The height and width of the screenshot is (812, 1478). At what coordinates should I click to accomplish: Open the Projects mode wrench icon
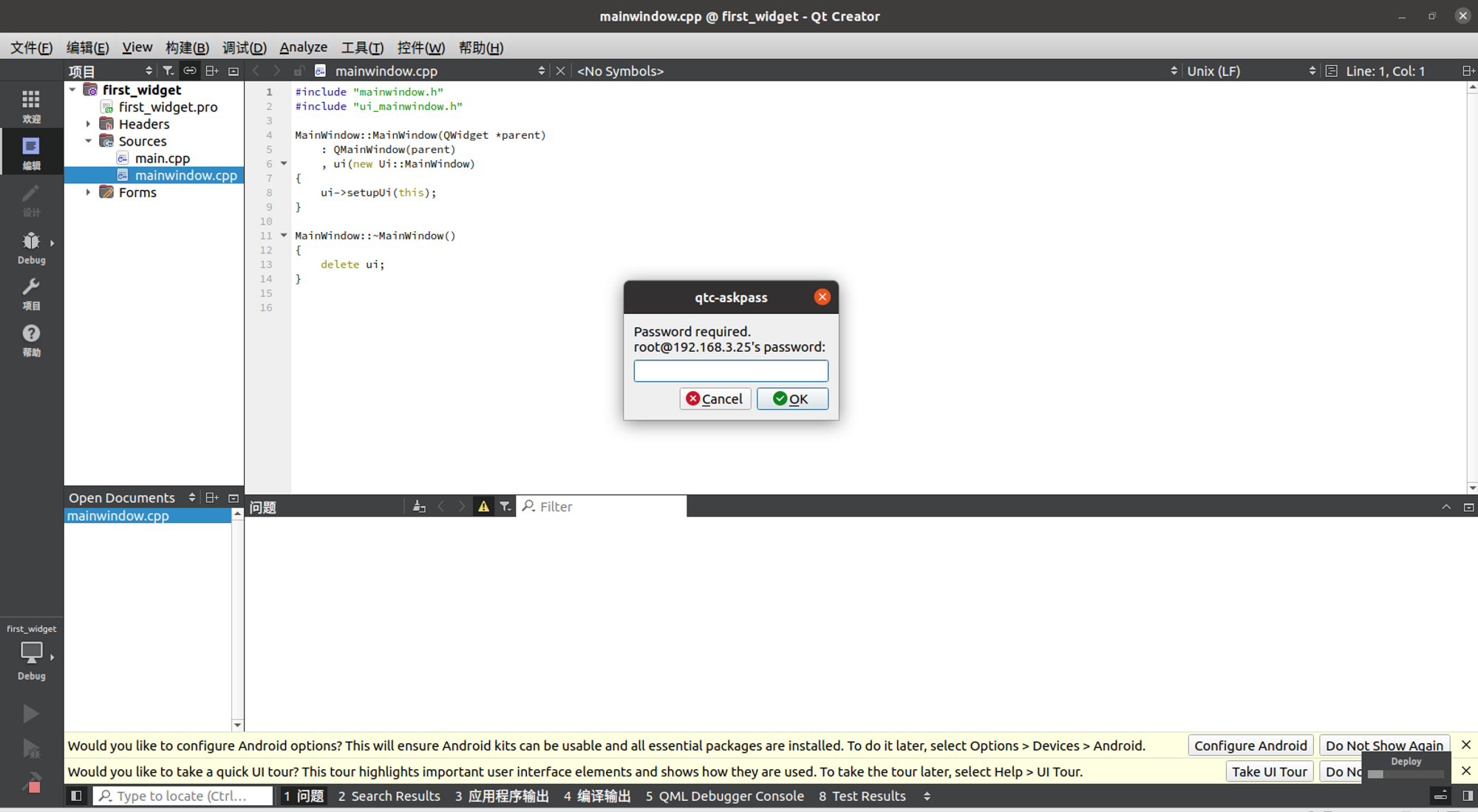[31, 293]
